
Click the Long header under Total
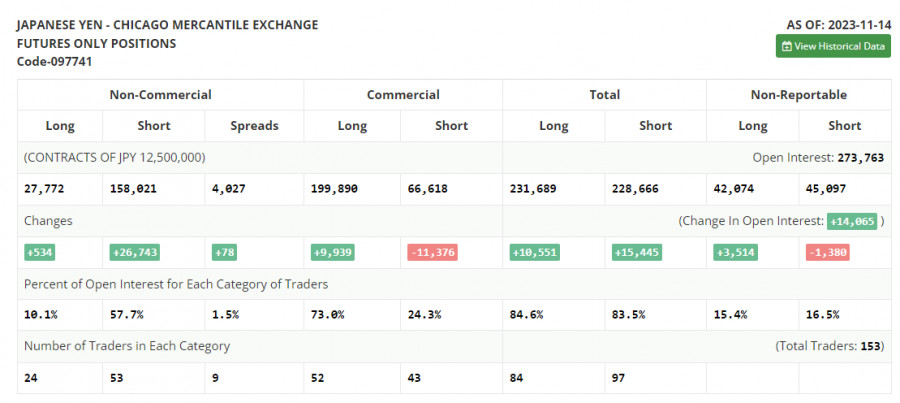pos(553,126)
